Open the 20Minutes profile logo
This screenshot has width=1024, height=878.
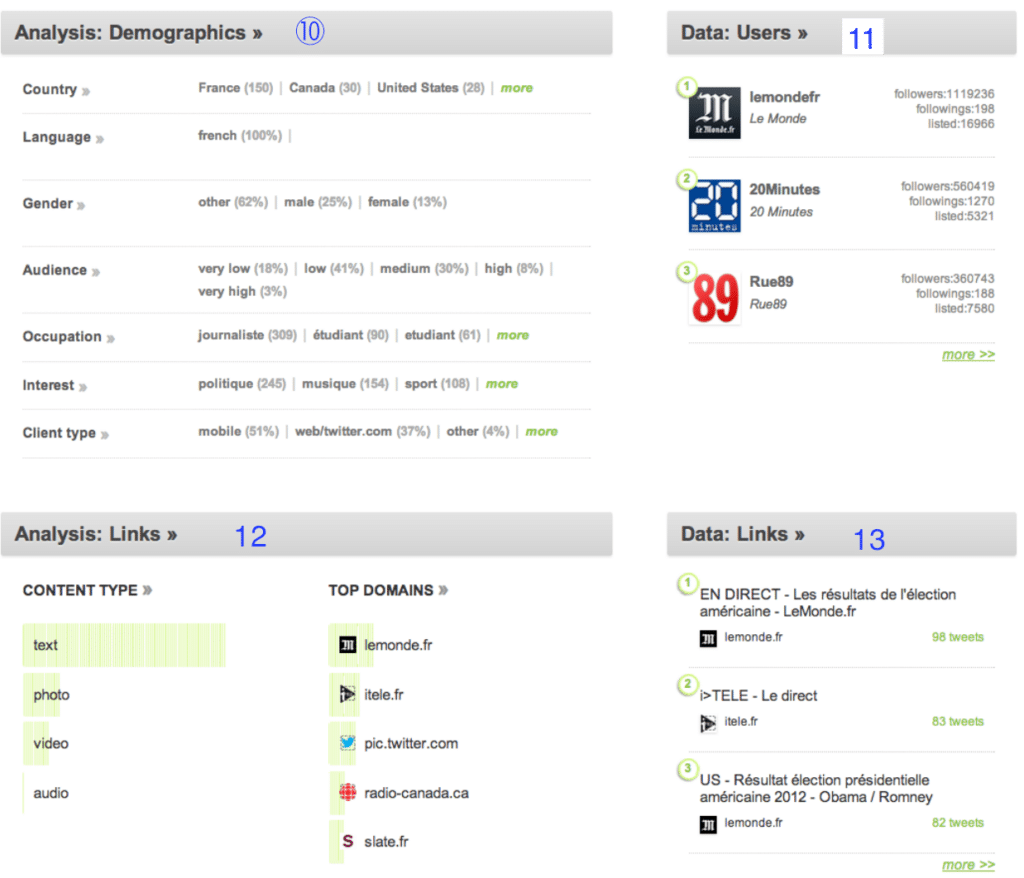(x=714, y=206)
